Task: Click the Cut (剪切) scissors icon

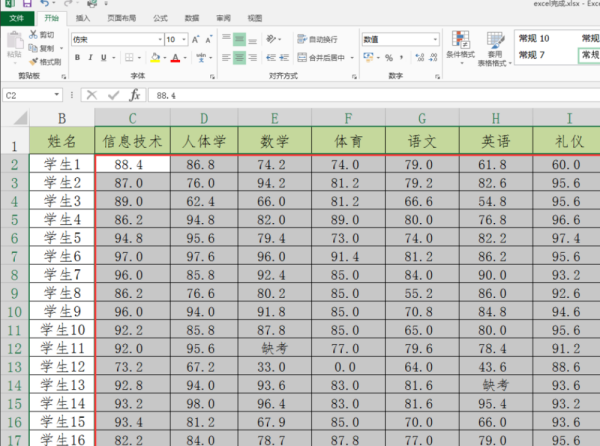Action: (x=35, y=34)
